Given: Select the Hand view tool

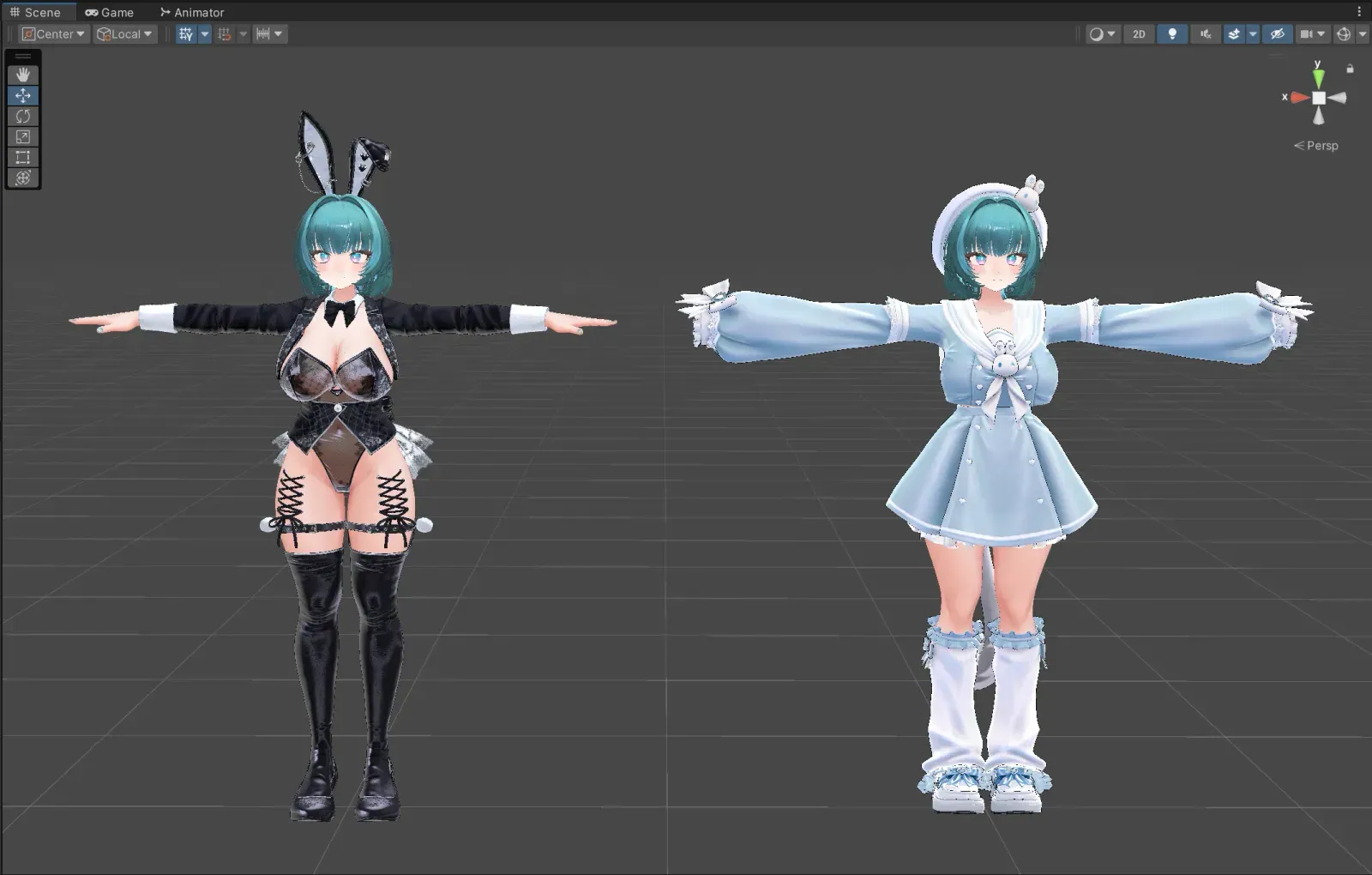Looking at the screenshot, I should 23,75.
